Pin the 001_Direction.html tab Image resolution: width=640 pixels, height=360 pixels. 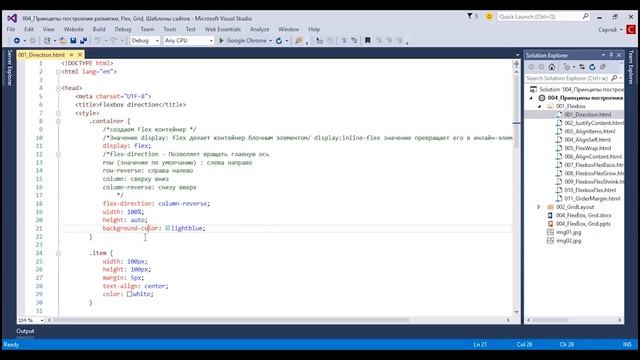(71, 55)
